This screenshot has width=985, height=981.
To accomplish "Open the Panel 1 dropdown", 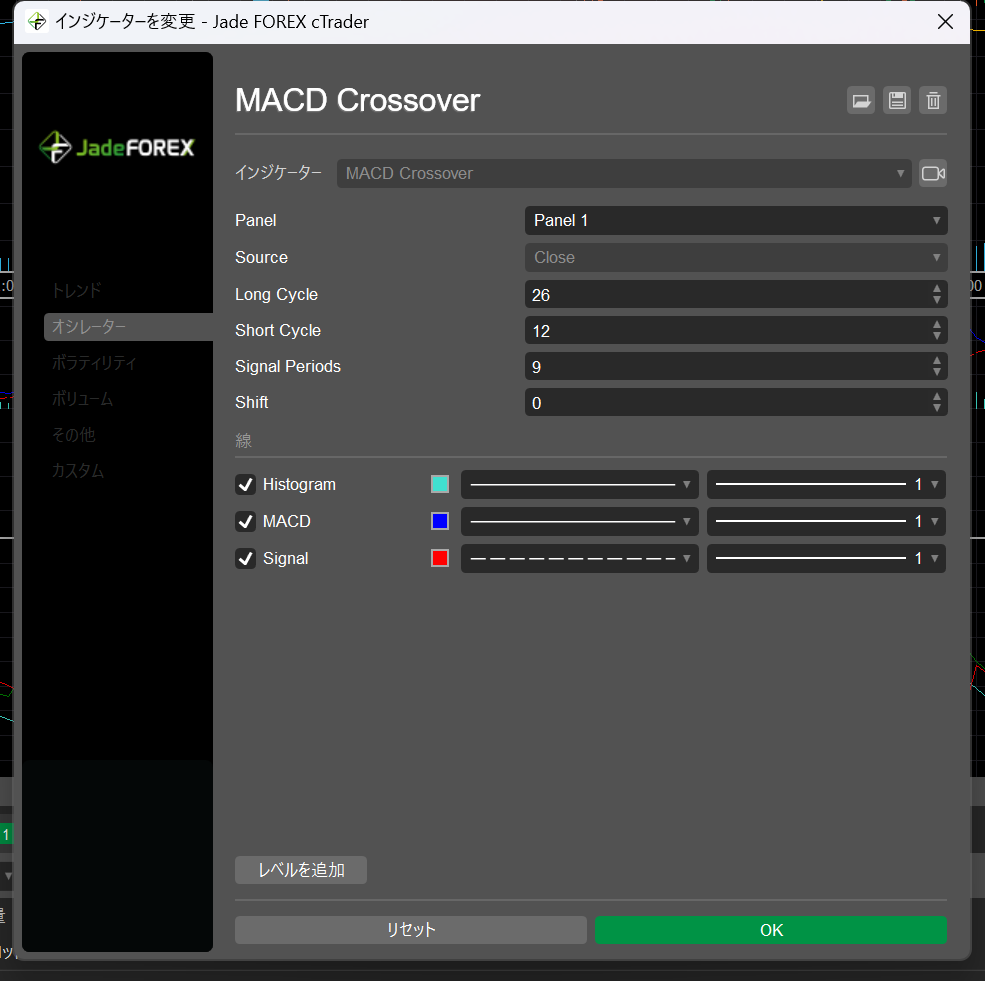I will pyautogui.click(x=735, y=221).
